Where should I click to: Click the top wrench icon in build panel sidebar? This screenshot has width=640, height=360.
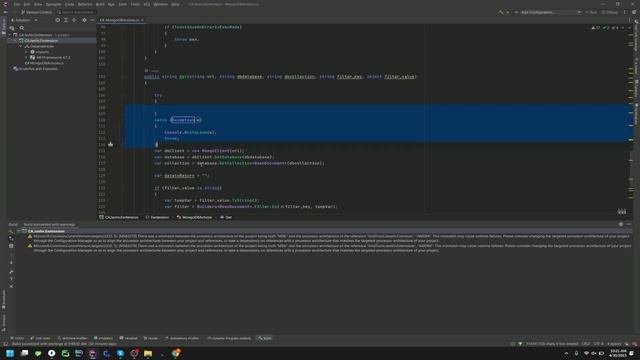[11, 231]
